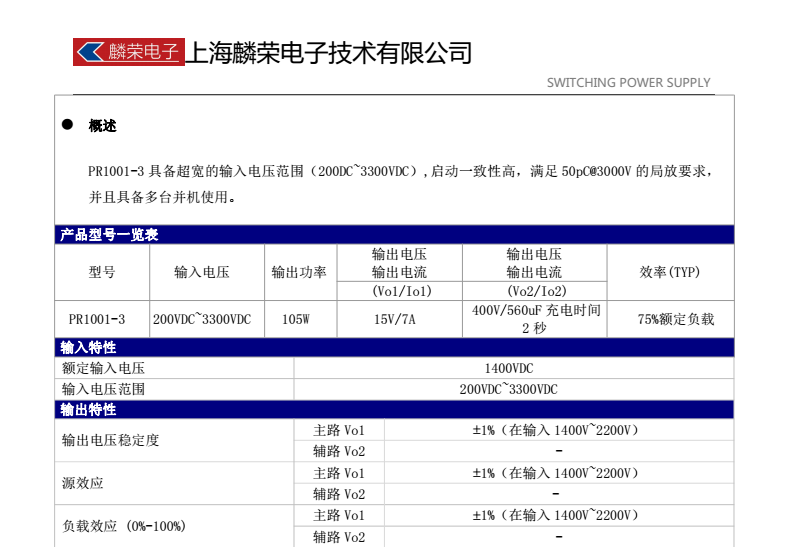Click ±1% value in 源效应 row
The image size is (789, 547).
[x=556, y=473]
